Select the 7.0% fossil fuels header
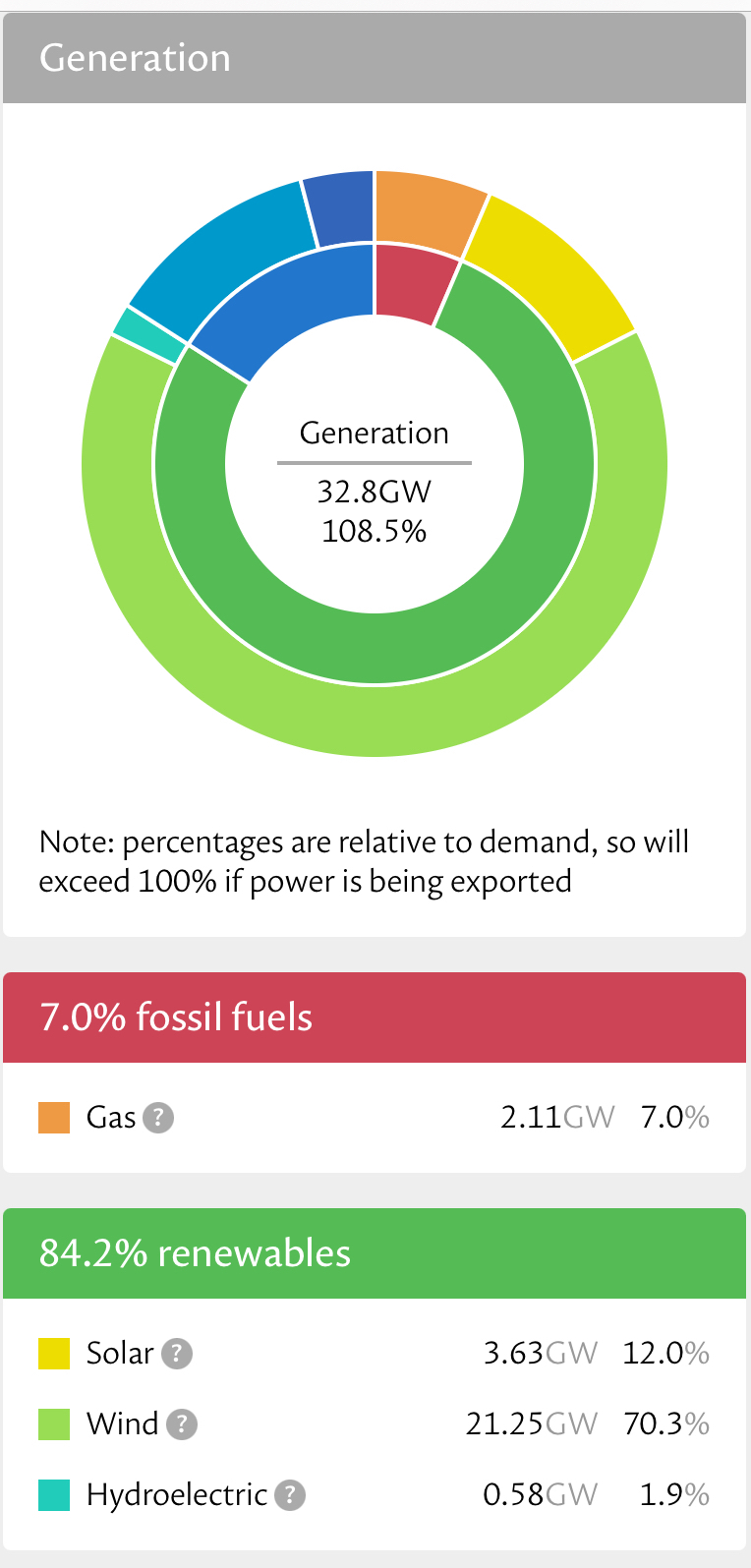 tap(375, 1017)
